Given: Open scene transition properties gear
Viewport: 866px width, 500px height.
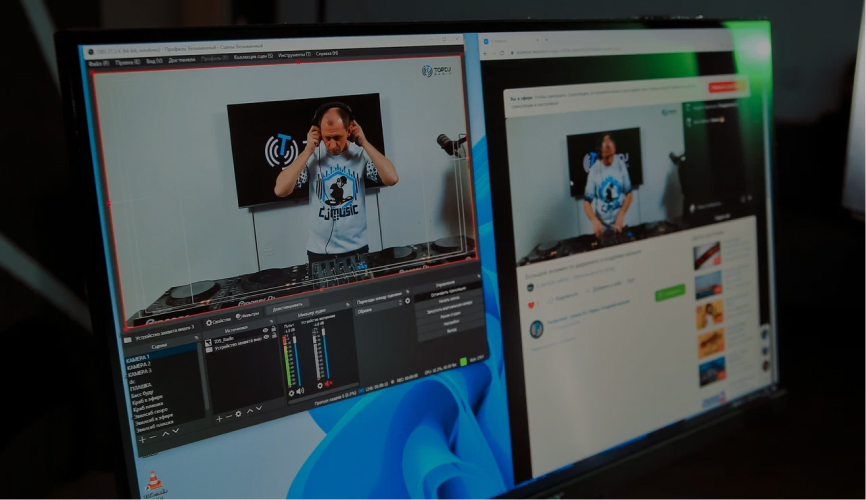Looking at the screenshot, I should click(407, 301).
